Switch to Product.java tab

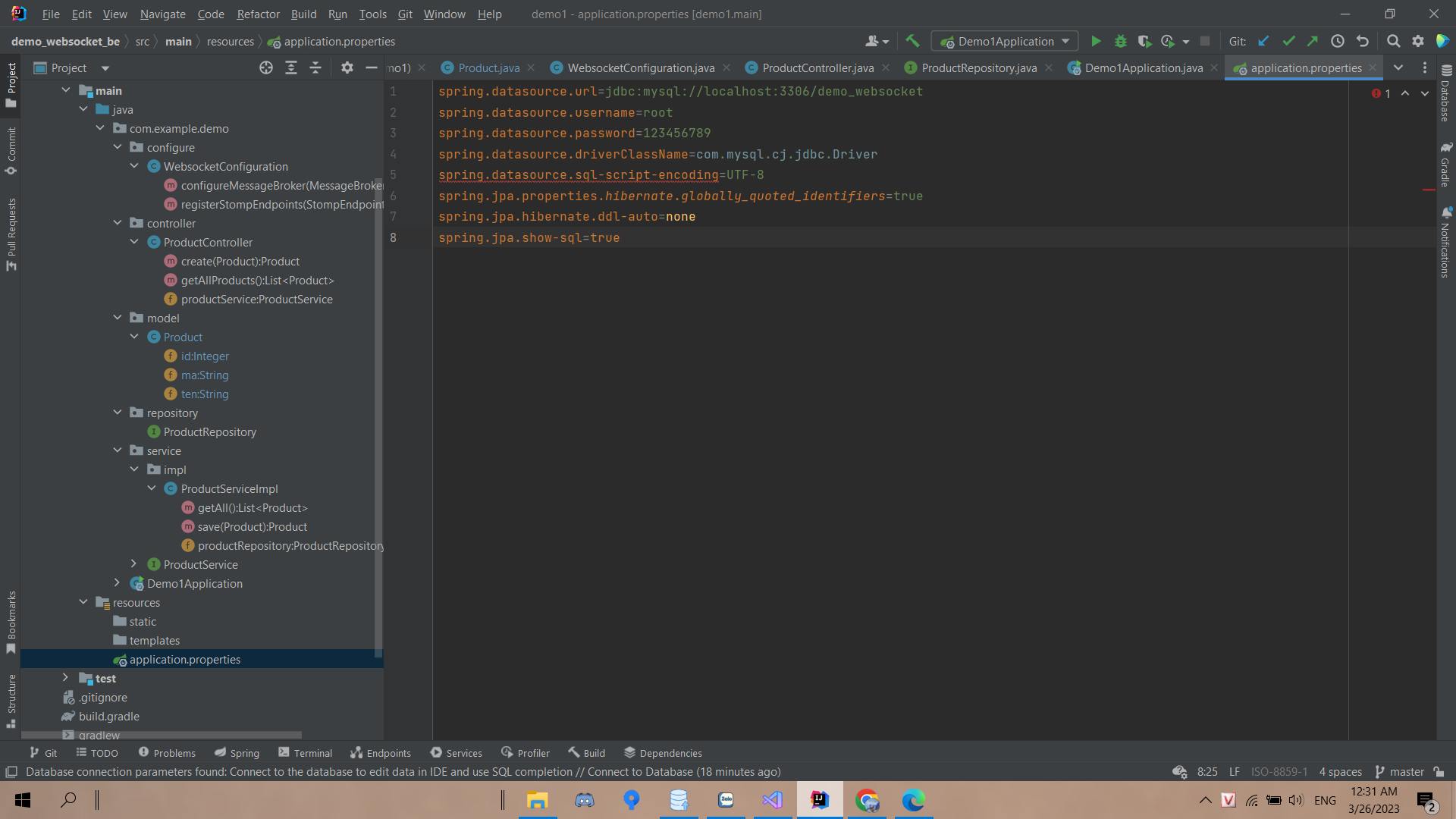point(489,68)
